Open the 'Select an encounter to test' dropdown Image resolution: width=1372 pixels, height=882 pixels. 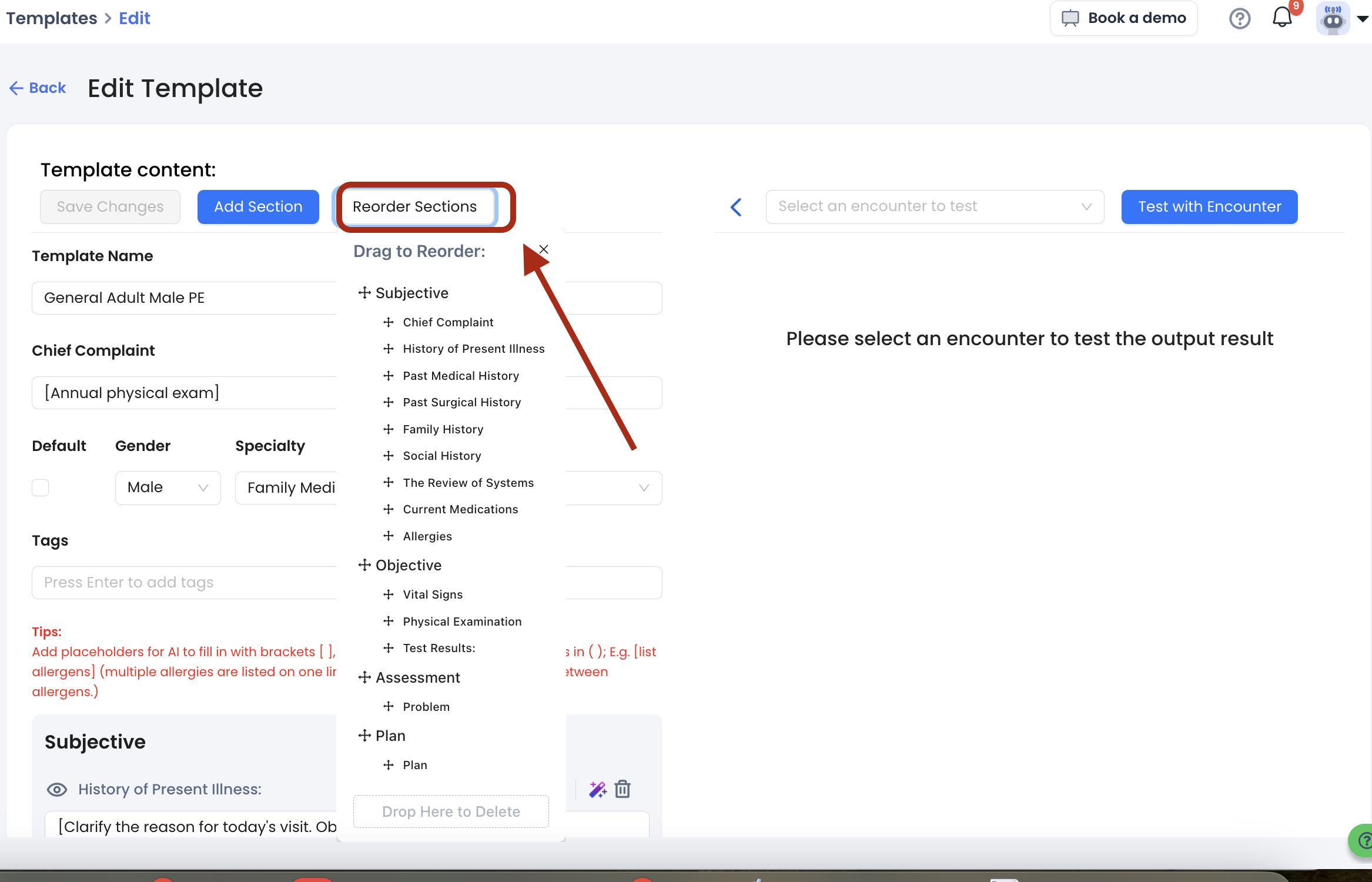click(934, 206)
